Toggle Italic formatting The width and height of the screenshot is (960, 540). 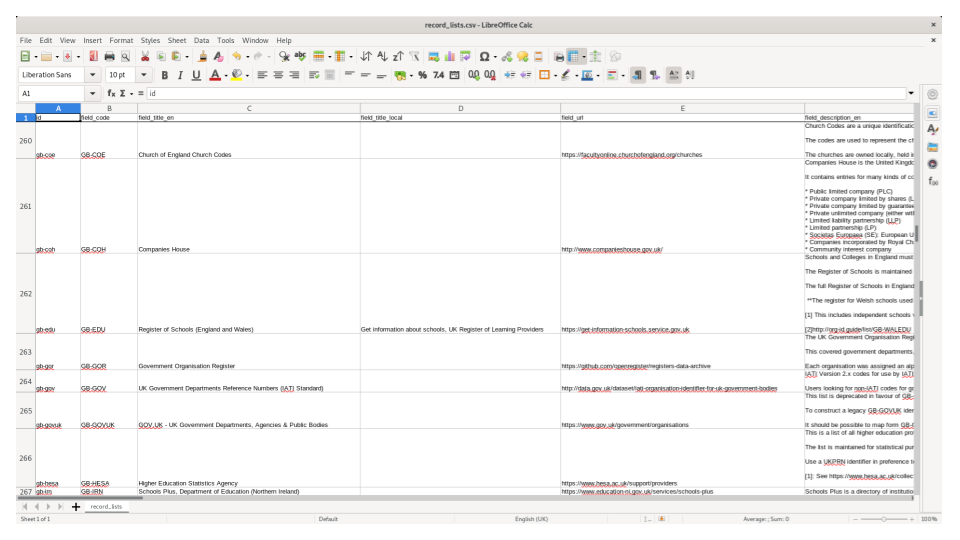[180, 75]
